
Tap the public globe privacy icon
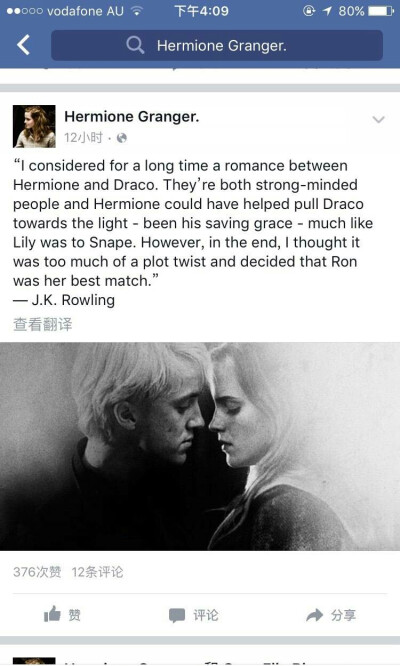122,138
